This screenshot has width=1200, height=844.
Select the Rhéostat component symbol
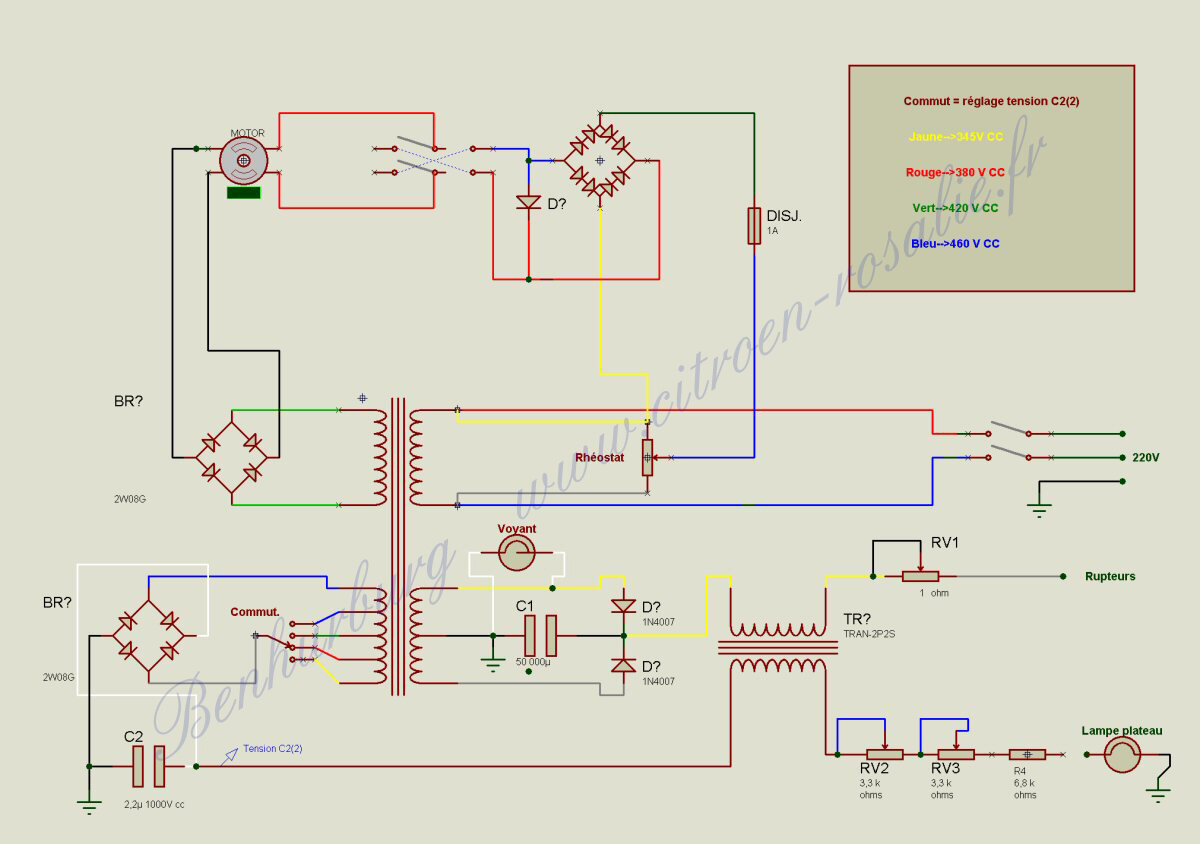648,458
